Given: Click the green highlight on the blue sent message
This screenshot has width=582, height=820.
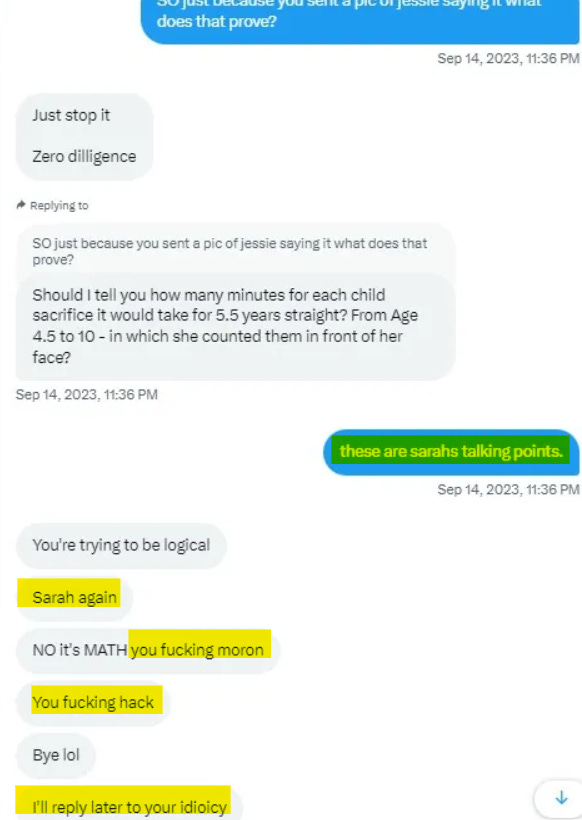Looking at the screenshot, I should click(451, 450).
